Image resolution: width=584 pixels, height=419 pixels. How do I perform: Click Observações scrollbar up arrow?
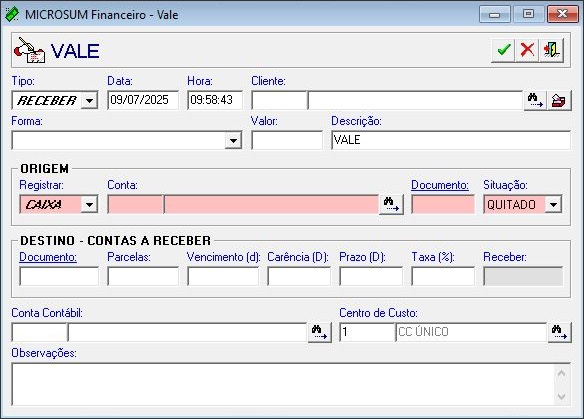click(x=562, y=373)
